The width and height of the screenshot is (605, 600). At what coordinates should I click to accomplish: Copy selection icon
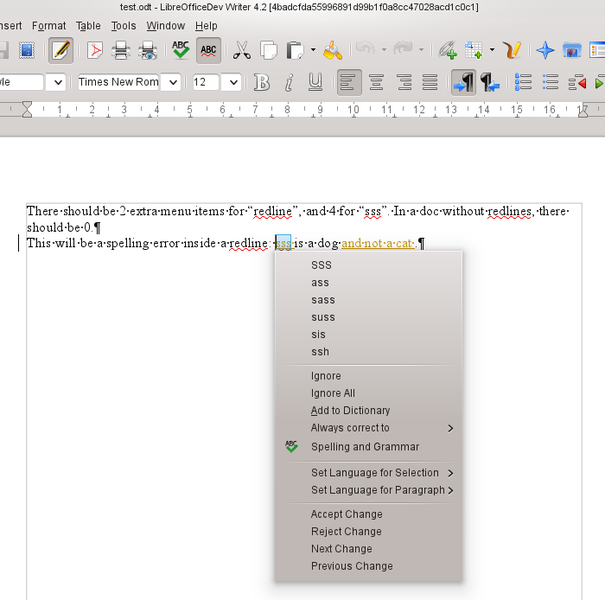tap(269, 51)
